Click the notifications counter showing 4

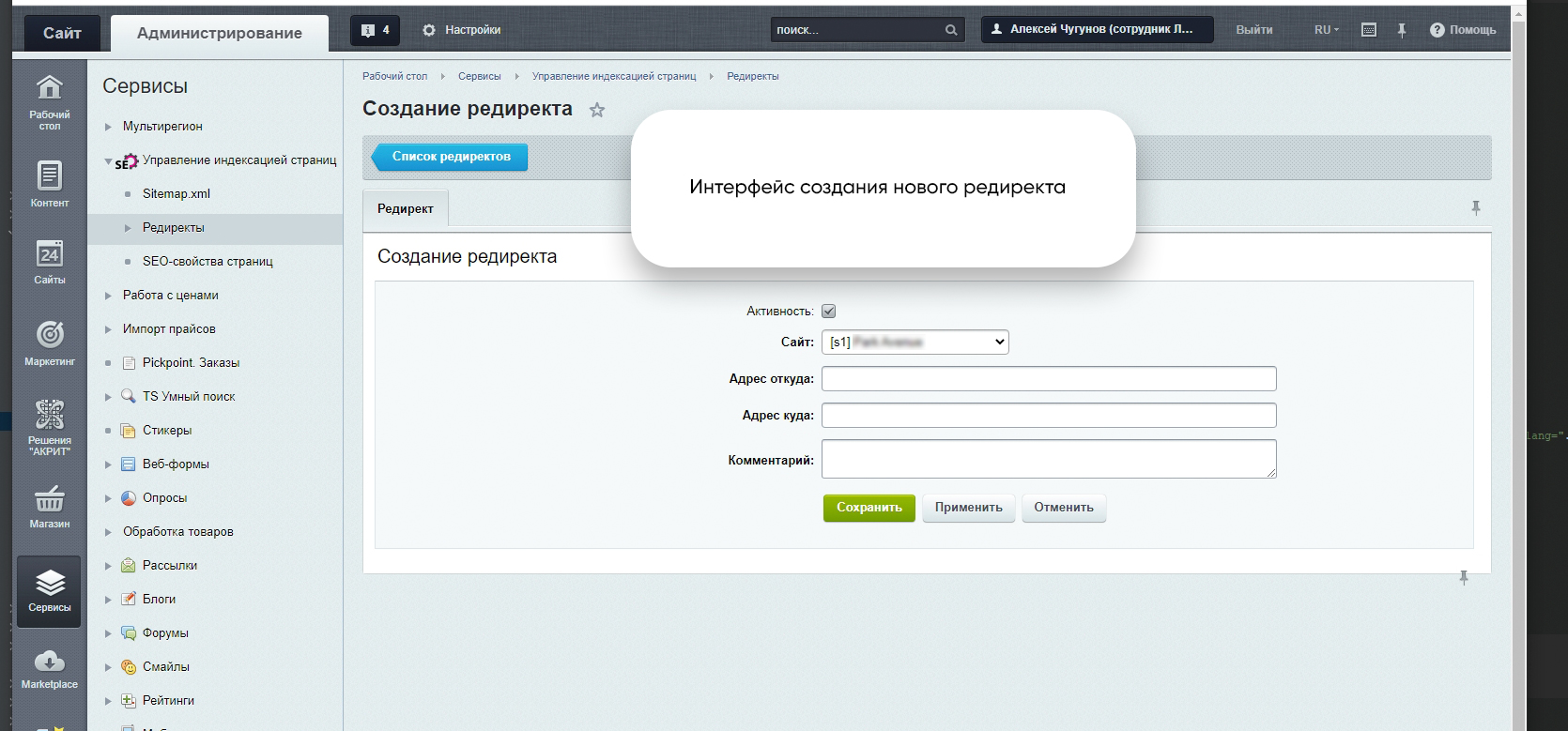coord(375,30)
